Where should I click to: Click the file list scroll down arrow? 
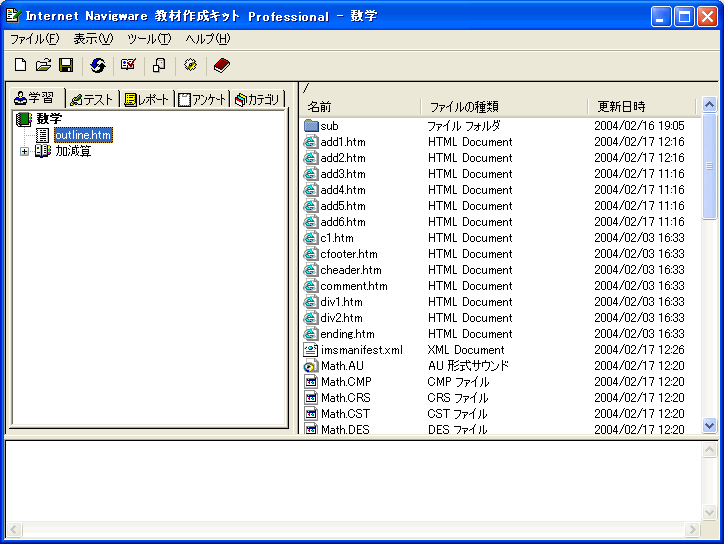tap(710, 425)
